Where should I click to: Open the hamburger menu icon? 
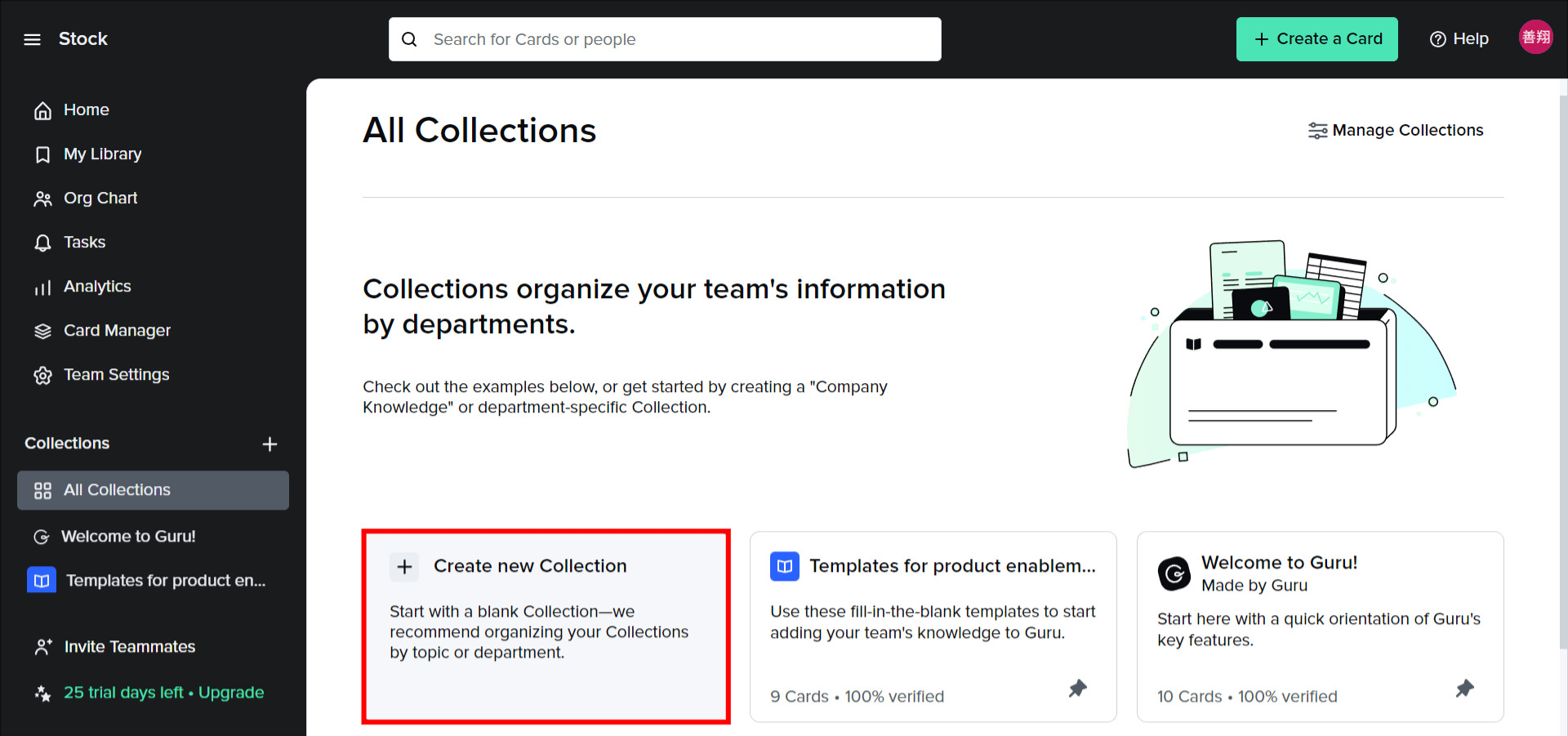pyautogui.click(x=33, y=39)
